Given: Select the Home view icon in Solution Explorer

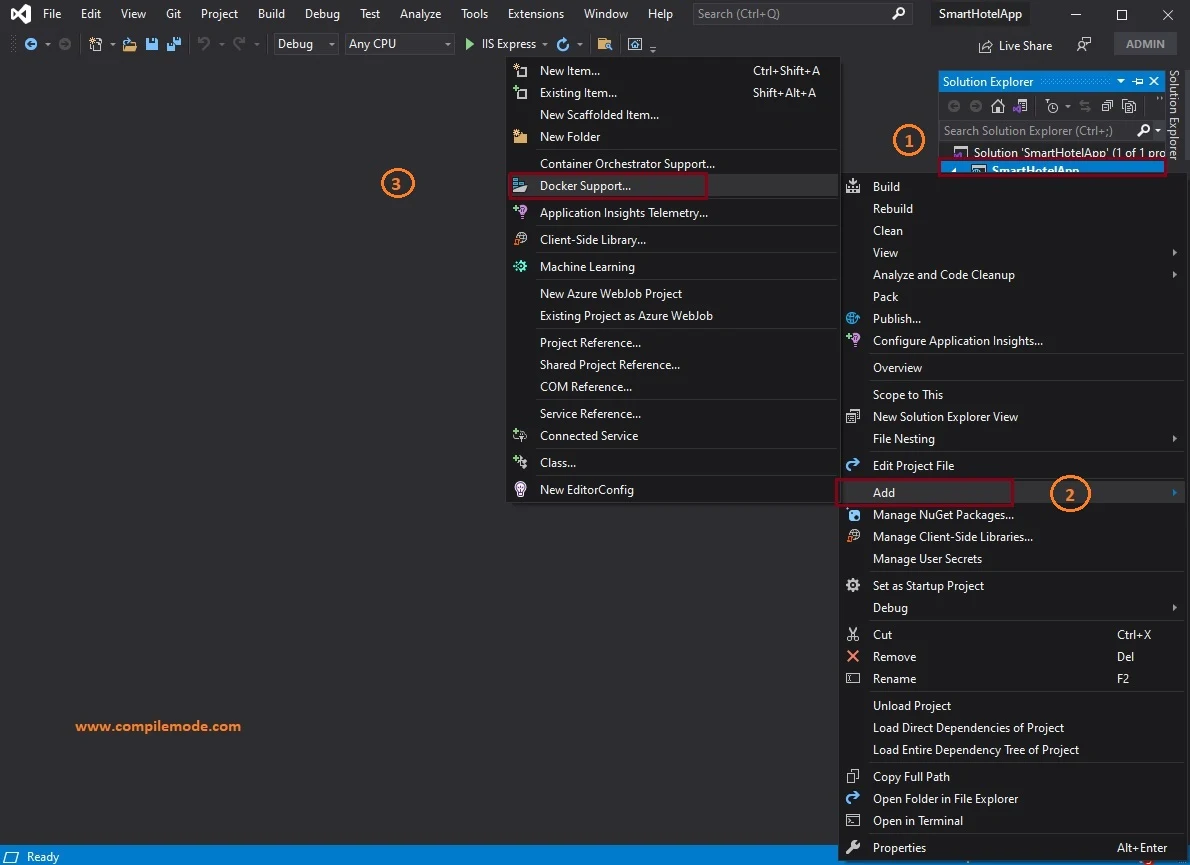Looking at the screenshot, I should pos(996,106).
